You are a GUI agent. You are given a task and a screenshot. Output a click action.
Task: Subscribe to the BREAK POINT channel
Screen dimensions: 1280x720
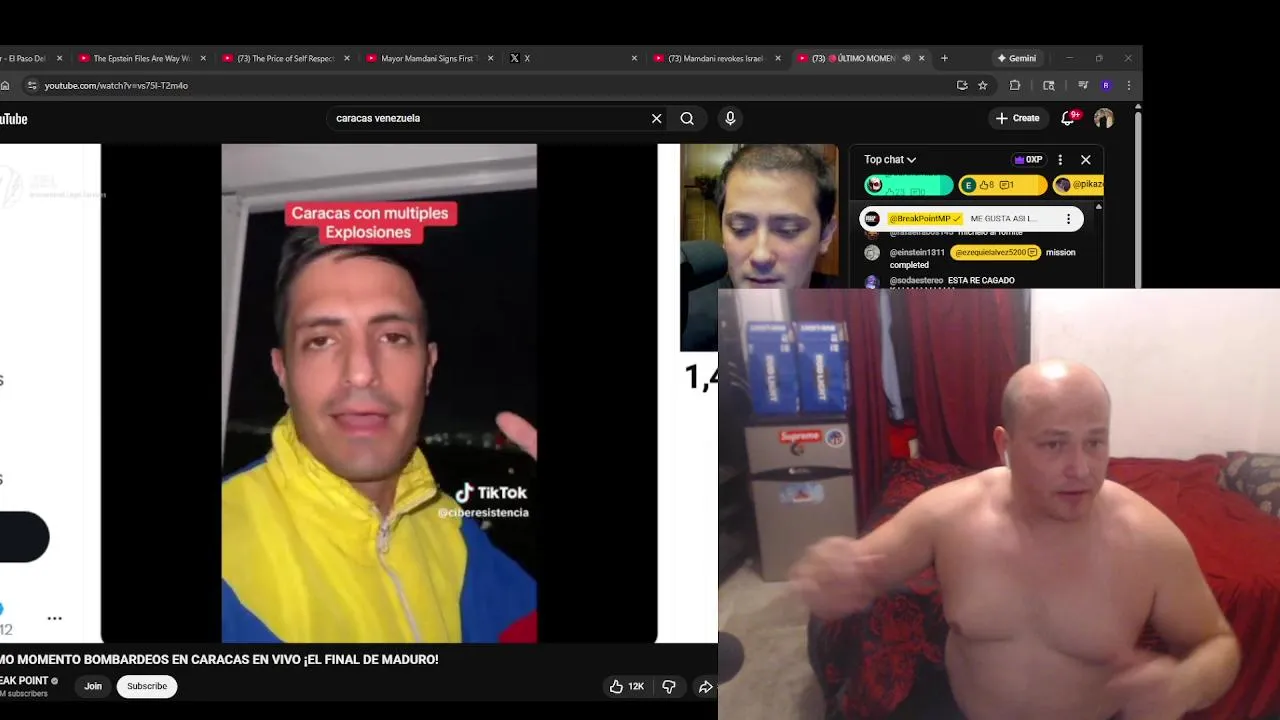coord(147,686)
